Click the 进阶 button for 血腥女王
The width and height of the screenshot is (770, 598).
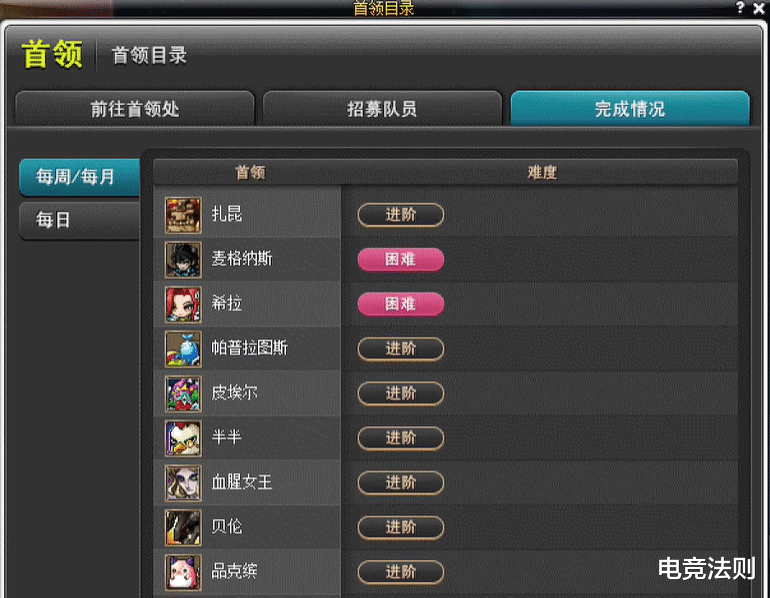401,483
